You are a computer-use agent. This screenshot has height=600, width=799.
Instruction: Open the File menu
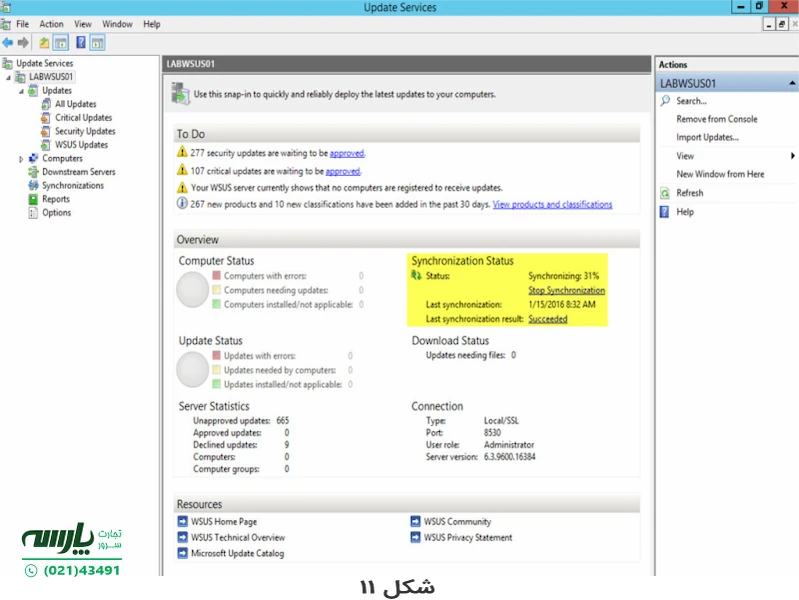22,24
